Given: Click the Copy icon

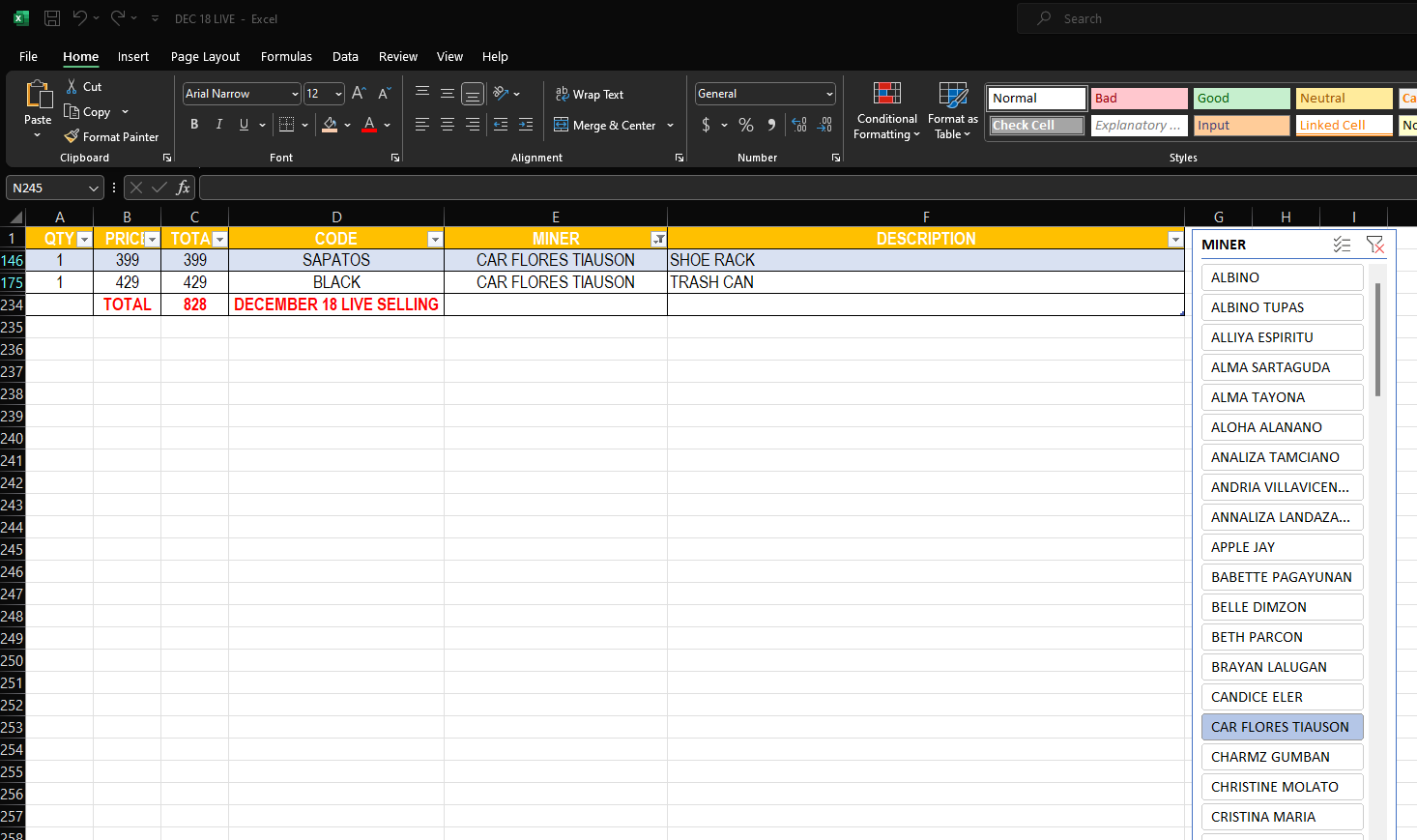Looking at the screenshot, I should coord(72,112).
